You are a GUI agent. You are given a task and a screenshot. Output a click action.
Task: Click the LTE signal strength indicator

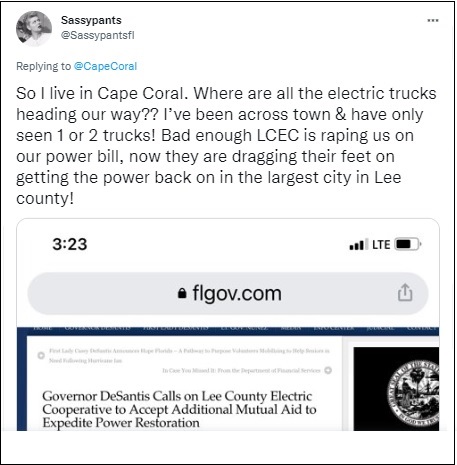pyautogui.click(x=359, y=244)
